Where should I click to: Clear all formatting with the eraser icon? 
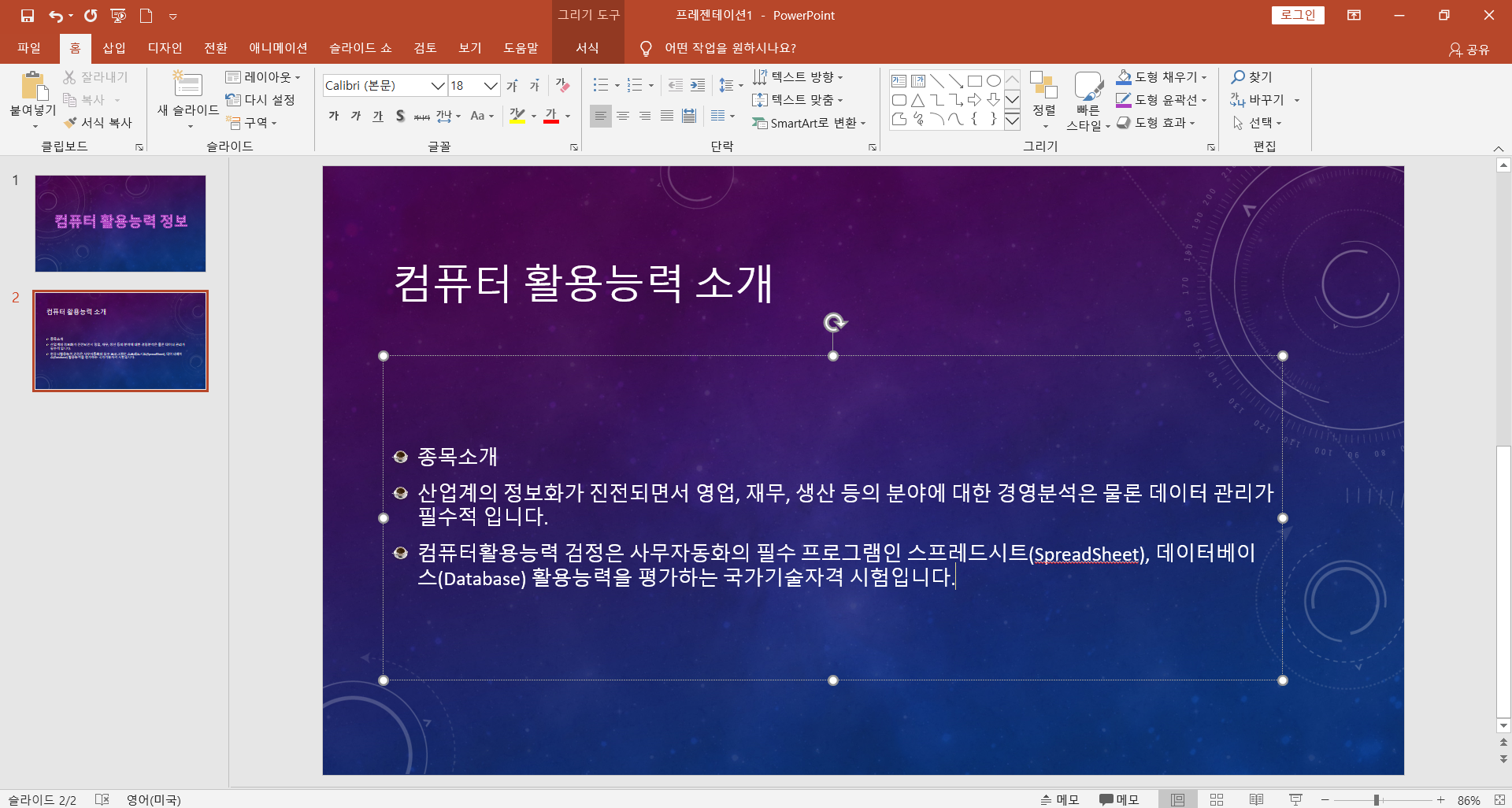(x=562, y=85)
